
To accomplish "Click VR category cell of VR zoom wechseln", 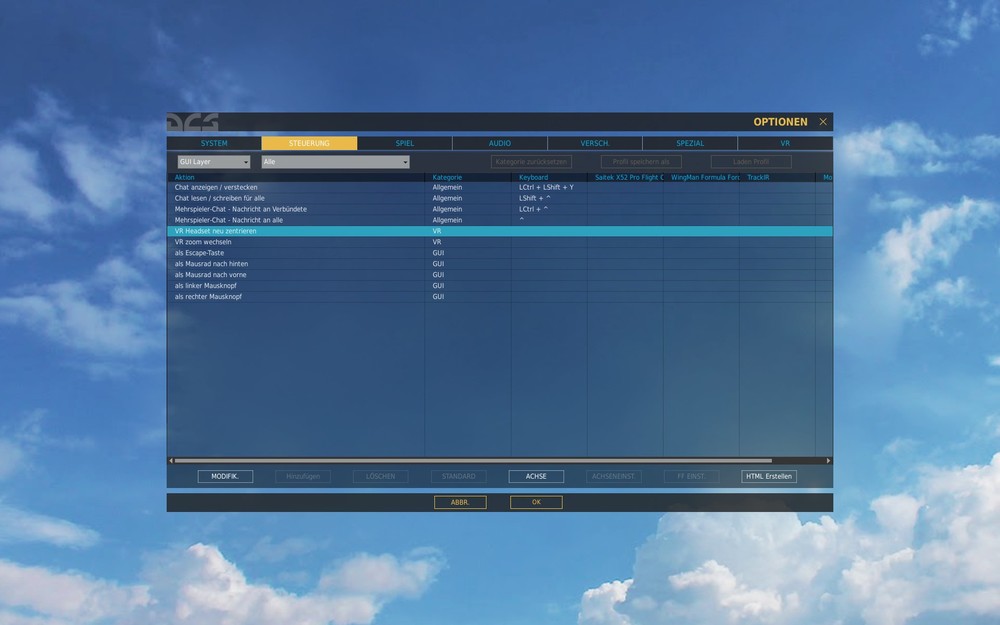I will pos(468,242).
